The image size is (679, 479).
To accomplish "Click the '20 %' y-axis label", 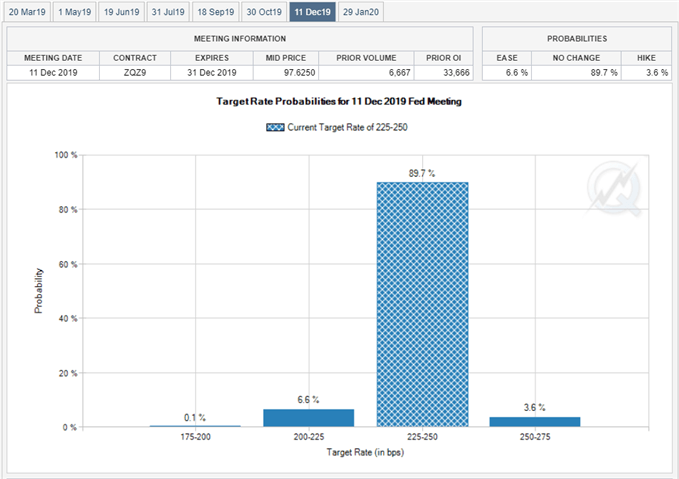I will pyautogui.click(x=68, y=373).
